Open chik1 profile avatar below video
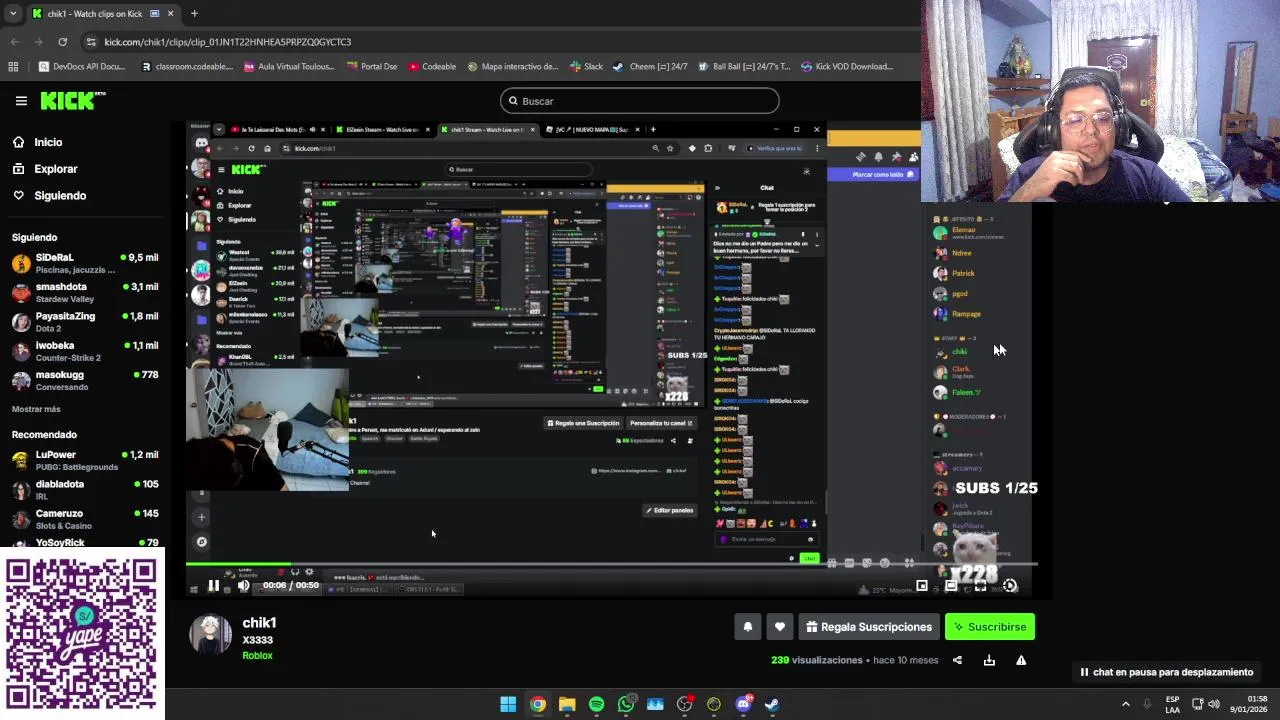Screen dimensions: 1280x720 211,634
